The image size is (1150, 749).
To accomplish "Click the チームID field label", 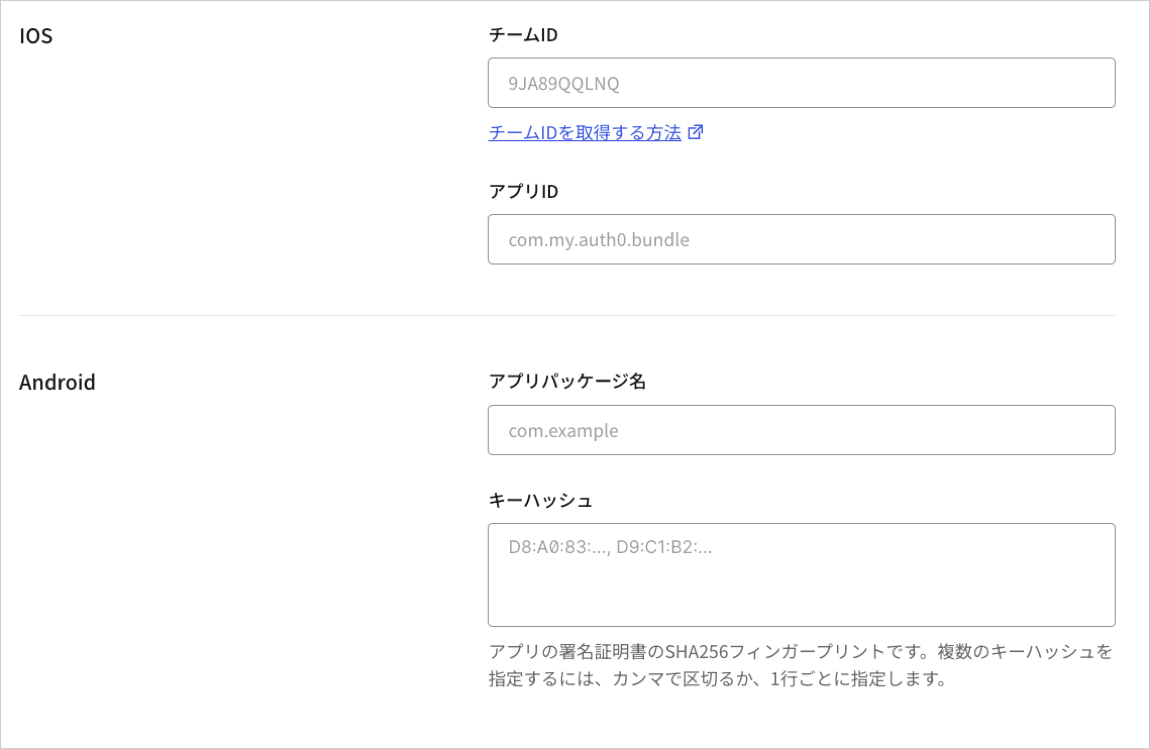I will tap(522, 34).
